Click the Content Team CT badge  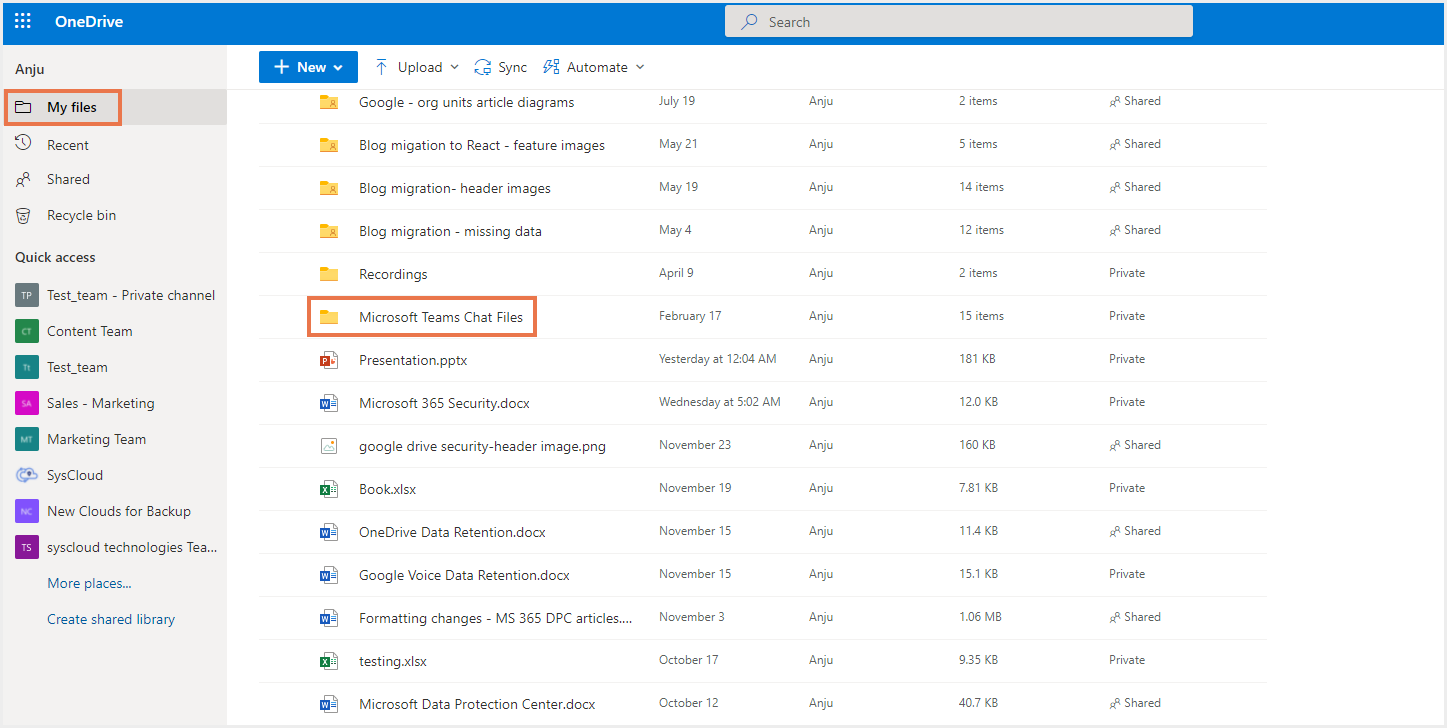[x=27, y=331]
